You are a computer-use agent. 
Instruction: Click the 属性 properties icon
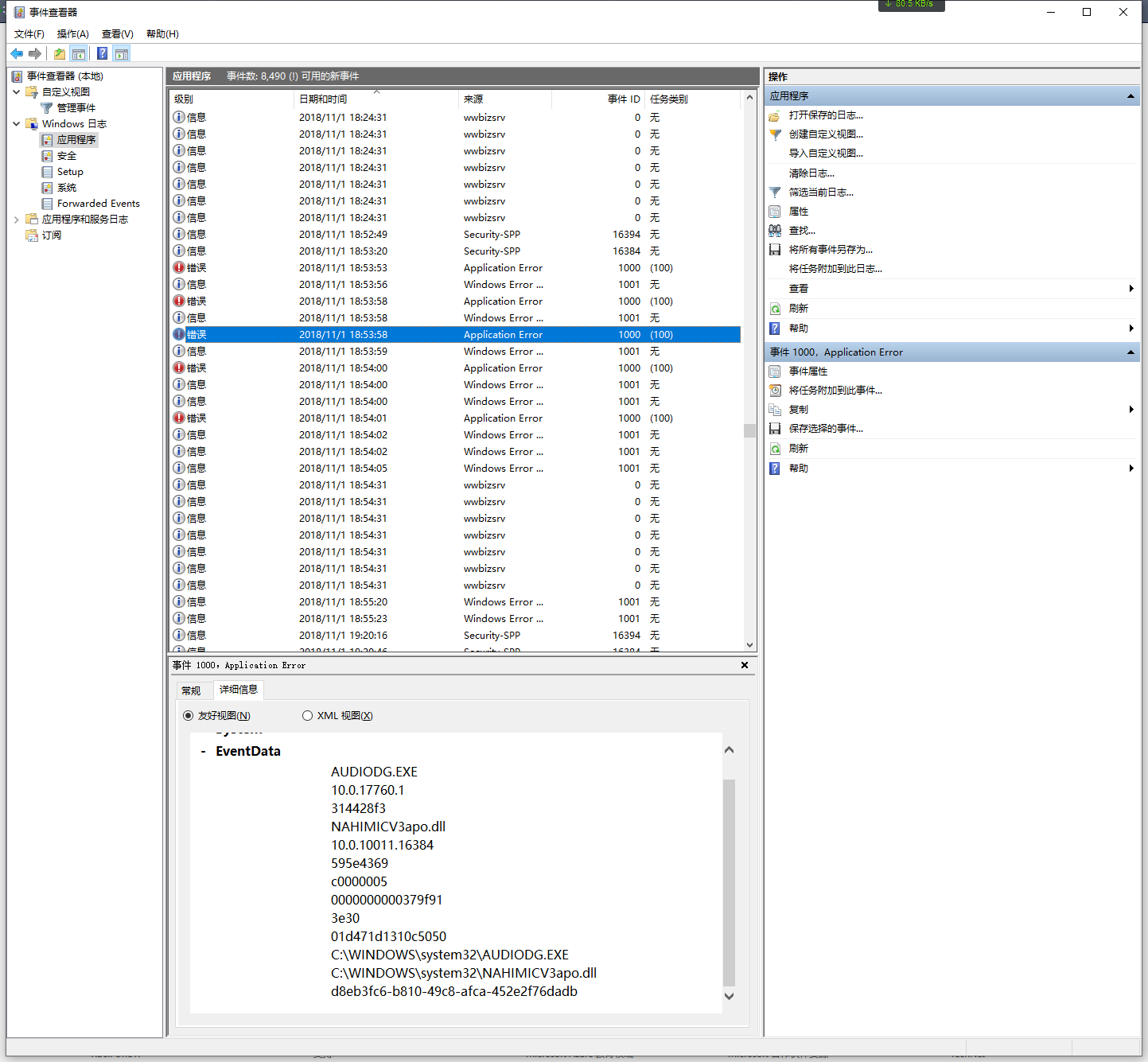(775, 212)
